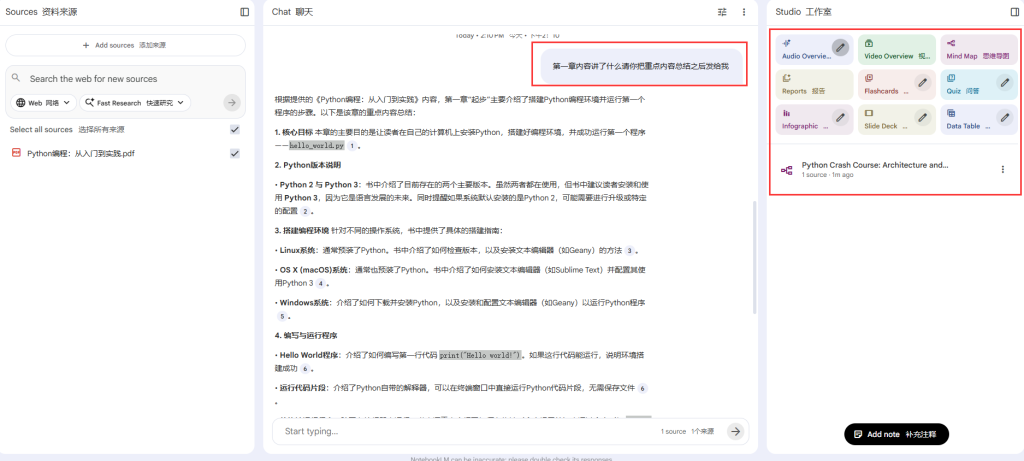
Task: Open the Python编程：从入门到实践.pdf source
Action: click(81, 153)
